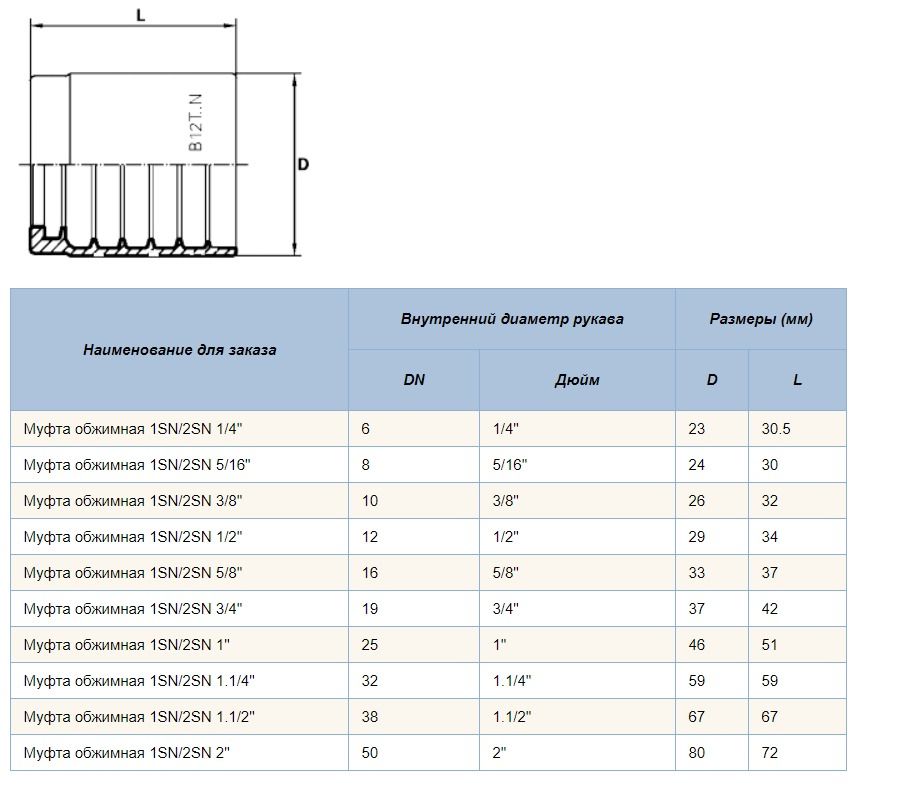
Task: Click the L dimension column header
Action: click(x=797, y=380)
